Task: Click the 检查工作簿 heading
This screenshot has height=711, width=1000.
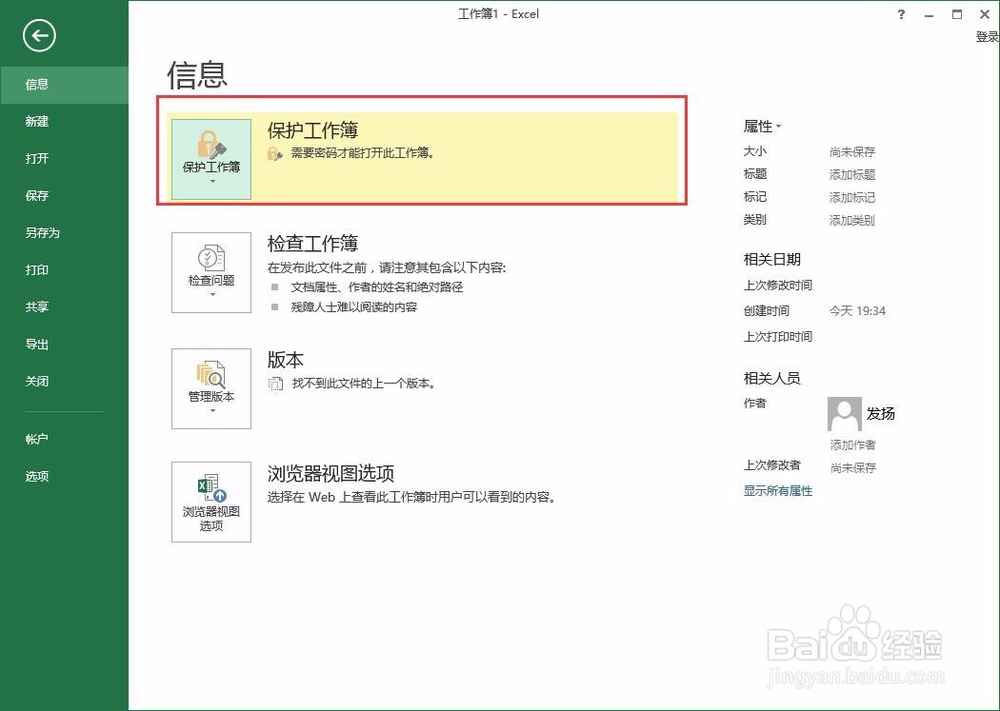Action: [x=312, y=243]
